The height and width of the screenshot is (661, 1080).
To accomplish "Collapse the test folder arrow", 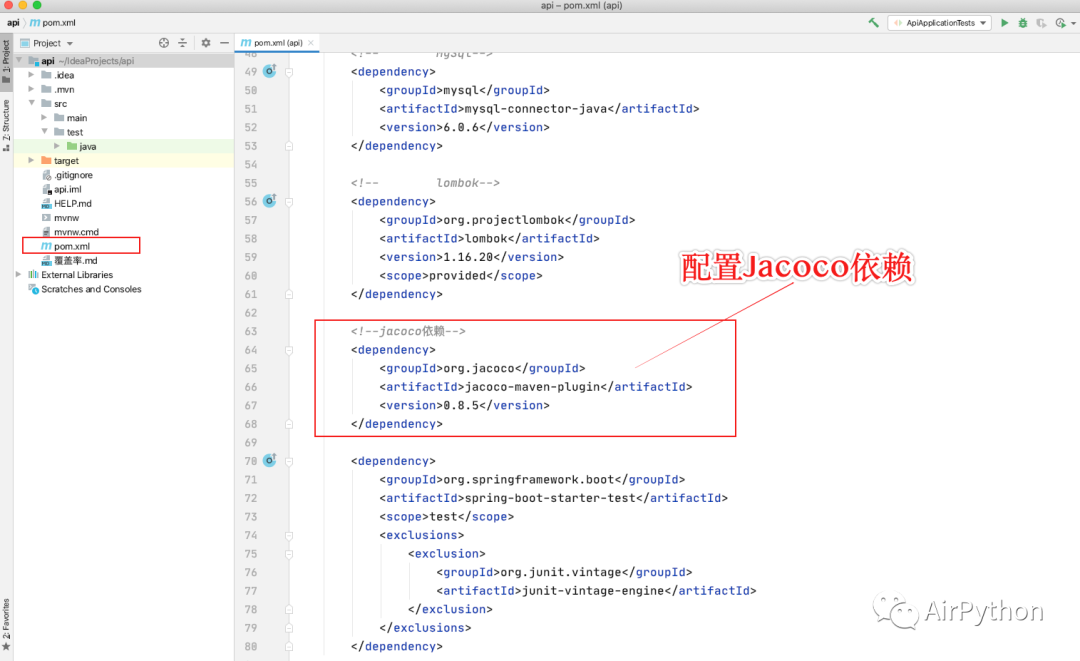I will [x=44, y=132].
